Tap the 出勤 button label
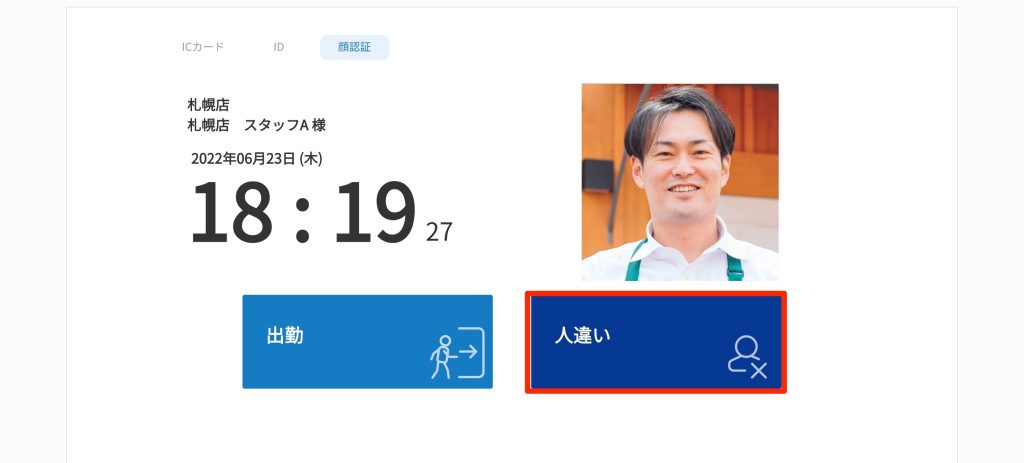 [285, 336]
